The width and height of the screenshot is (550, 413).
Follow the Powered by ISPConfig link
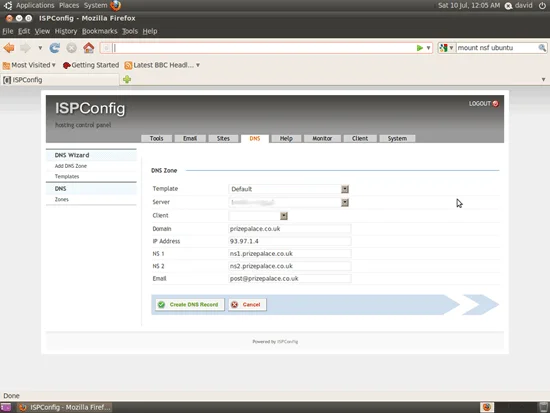(287, 341)
